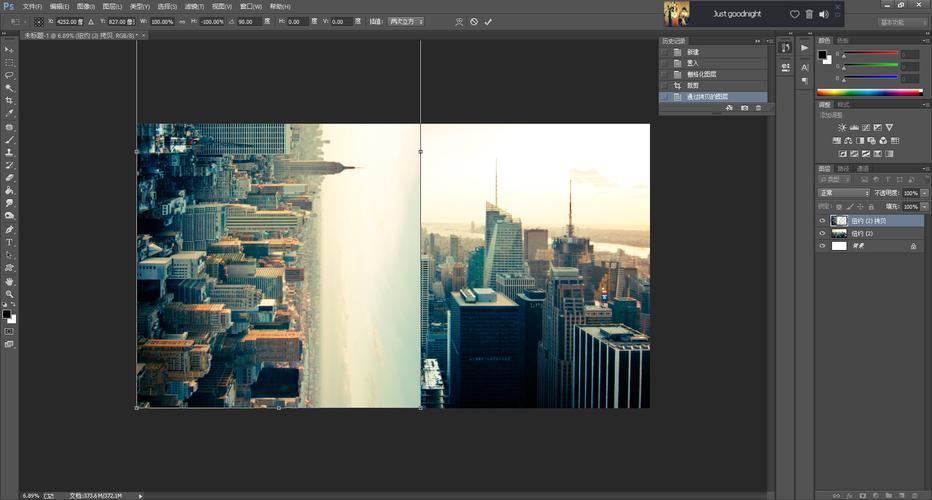Toggle the eye icon of 背景 layer

tap(822, 245)
